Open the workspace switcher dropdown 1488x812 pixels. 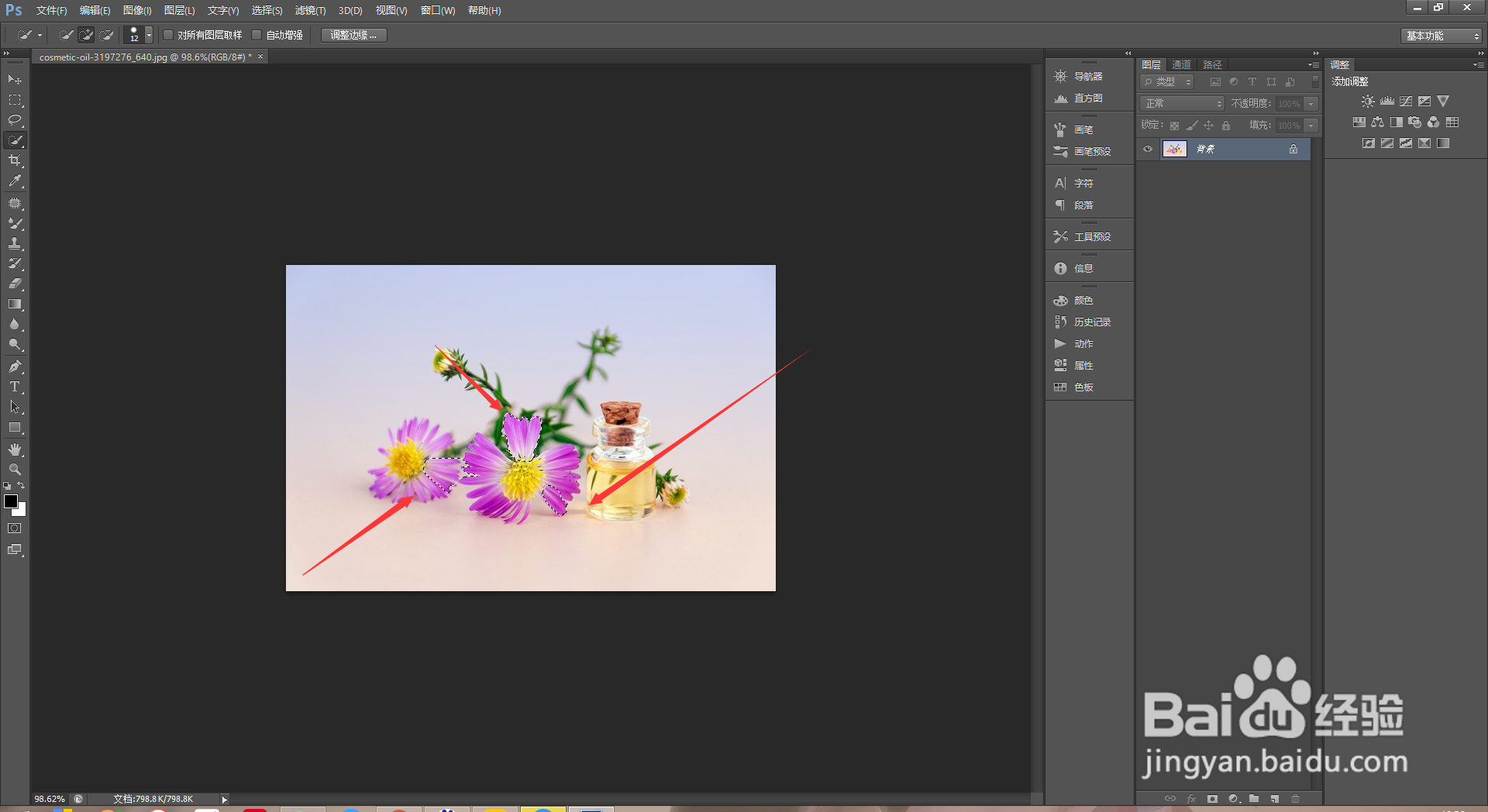pyautogui.click(x=1441, y=36)
